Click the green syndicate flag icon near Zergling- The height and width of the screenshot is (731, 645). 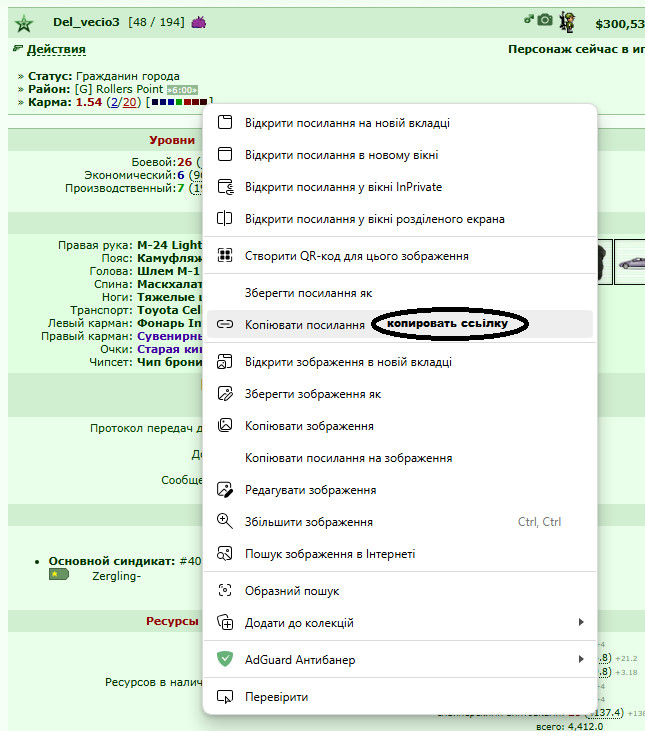point(59,574)
